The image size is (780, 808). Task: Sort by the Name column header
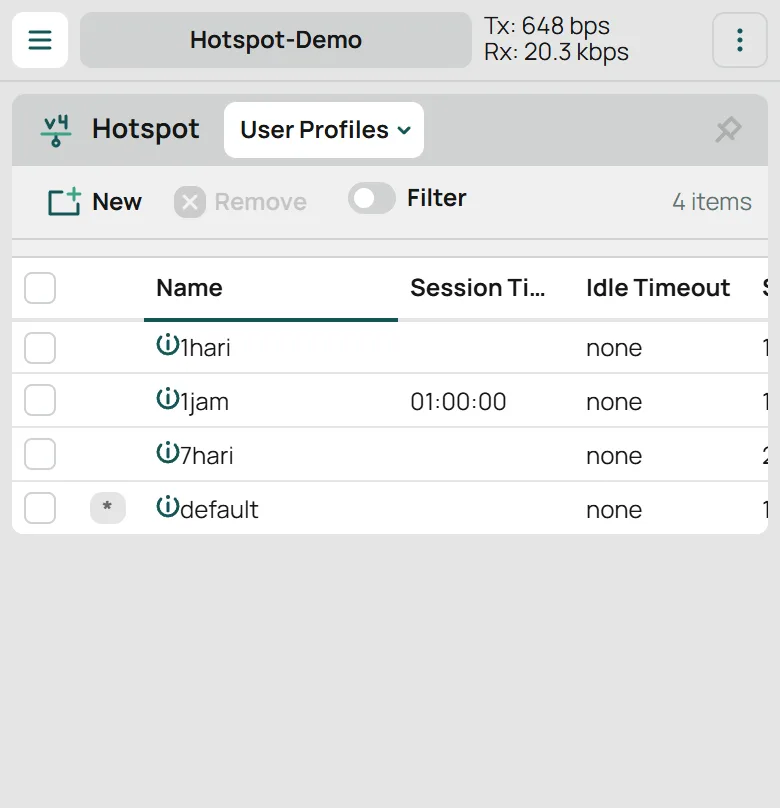click(x=190, y=288)
